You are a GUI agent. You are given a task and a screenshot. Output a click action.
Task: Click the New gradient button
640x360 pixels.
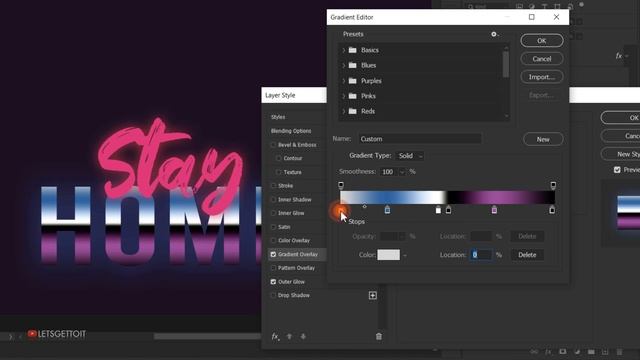coord(543,139)
